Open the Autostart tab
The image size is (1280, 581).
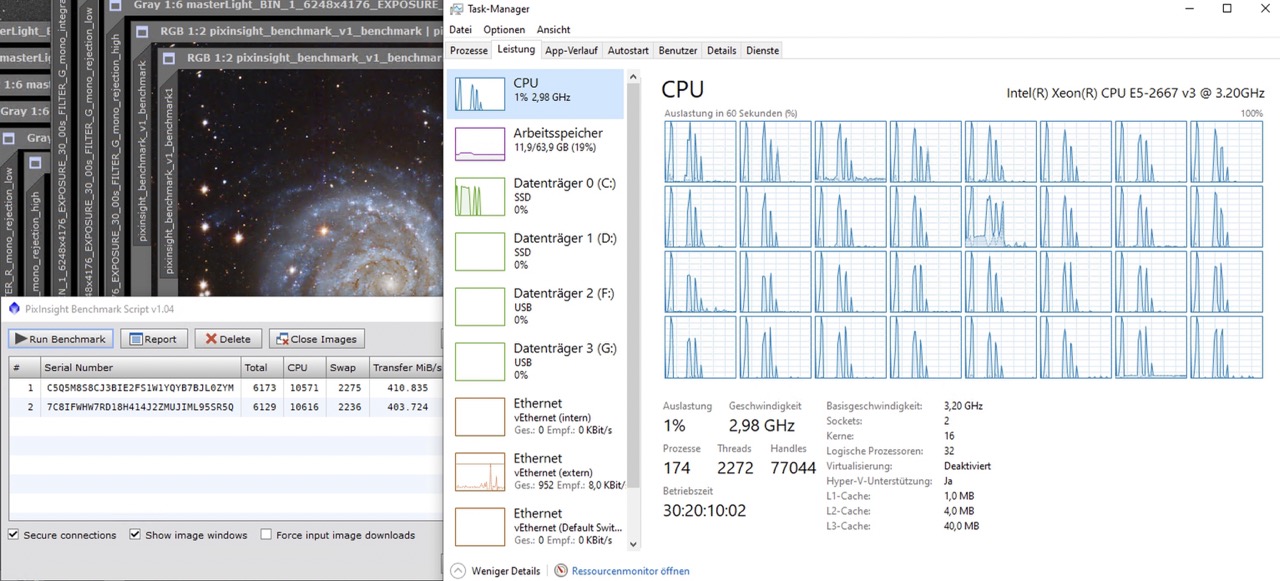coord(628,50)
